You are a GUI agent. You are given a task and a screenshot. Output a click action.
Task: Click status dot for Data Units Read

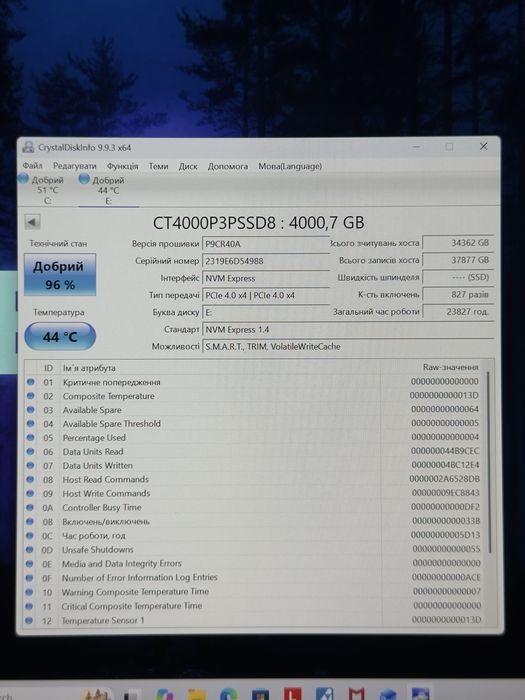tap(30, 451)
